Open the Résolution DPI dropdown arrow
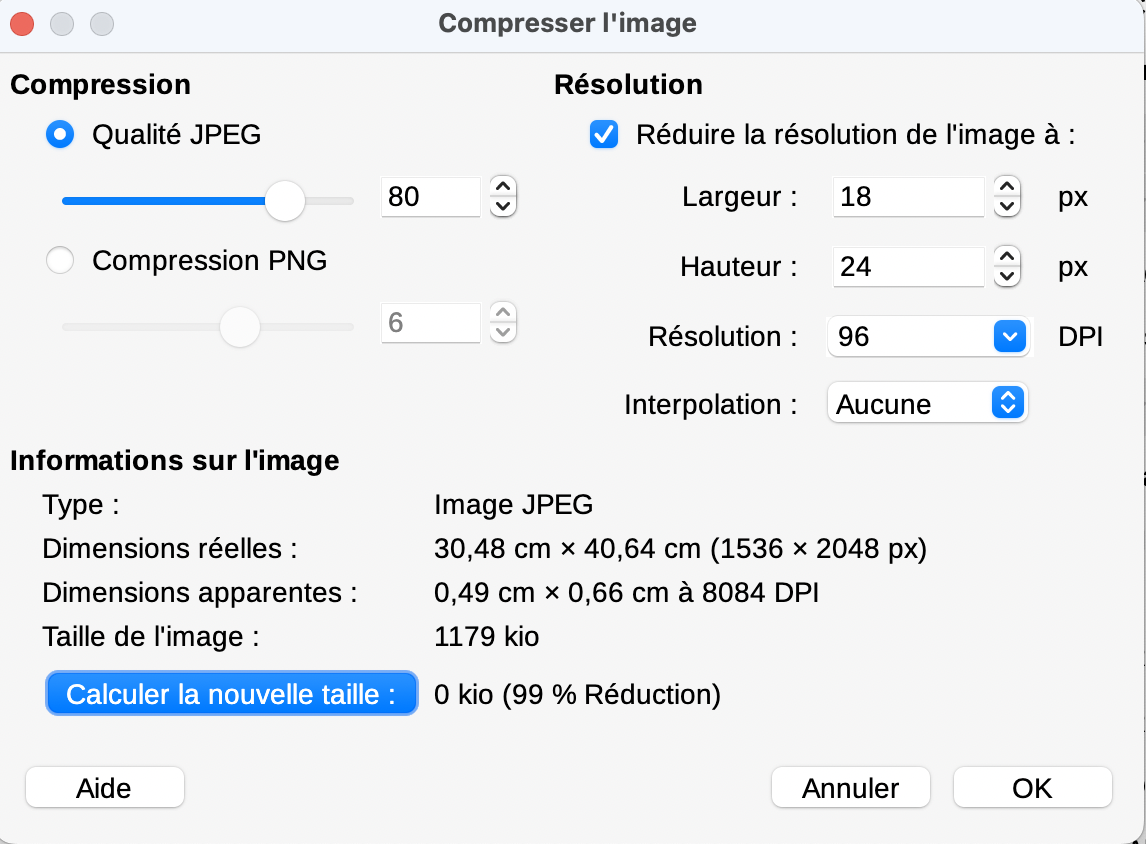The width and height of the screenshot is (1146, 844). coord(1009,337)
